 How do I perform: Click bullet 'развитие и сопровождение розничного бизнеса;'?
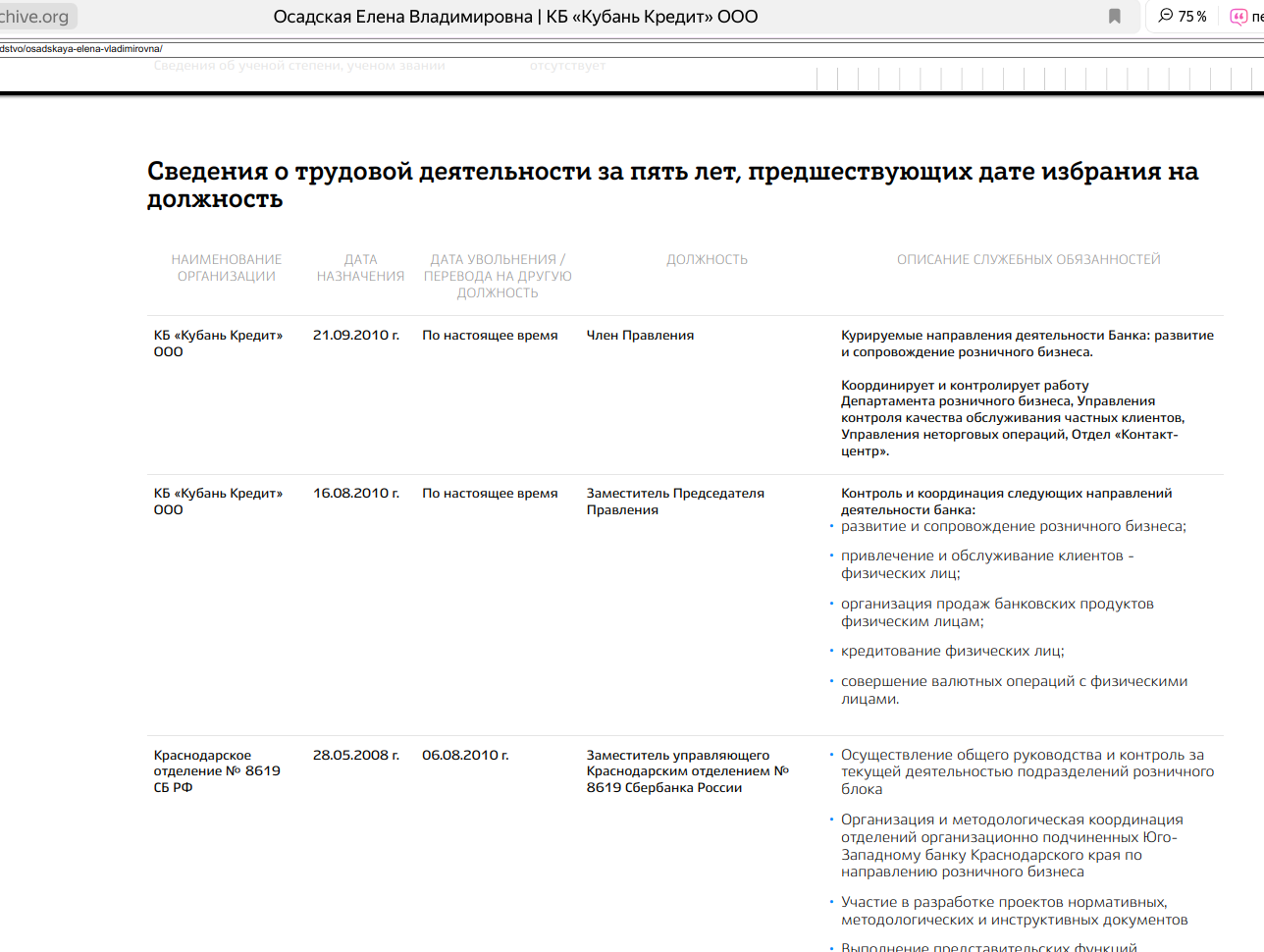point(1013,526)
